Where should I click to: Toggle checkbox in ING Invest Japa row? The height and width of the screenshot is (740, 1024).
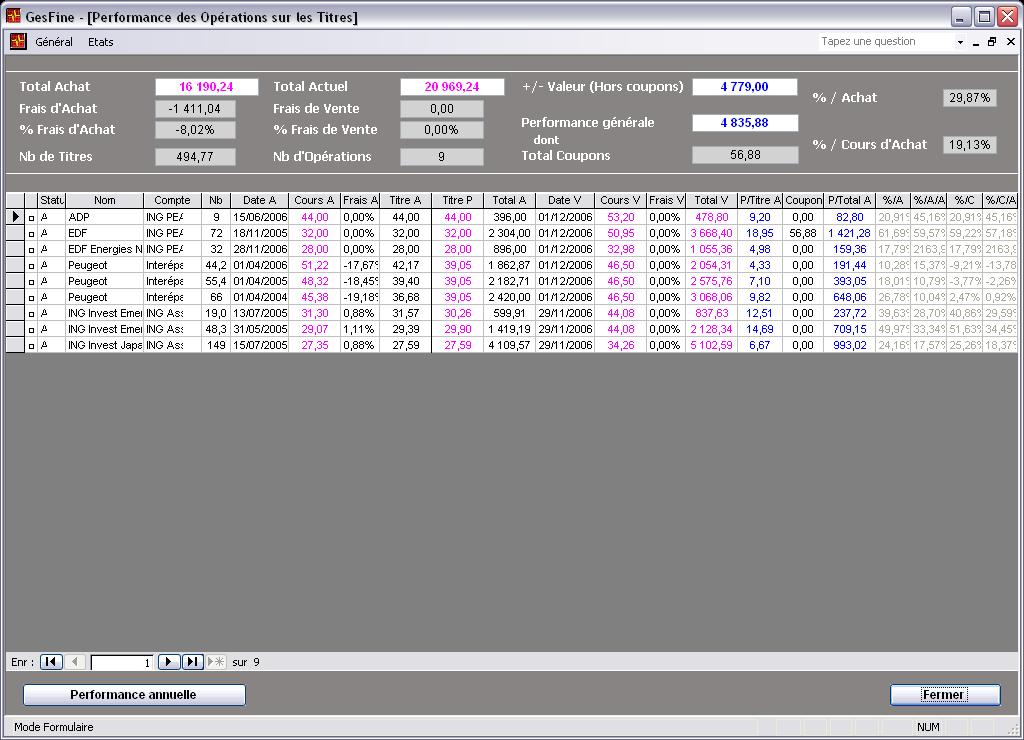(31, 346)
